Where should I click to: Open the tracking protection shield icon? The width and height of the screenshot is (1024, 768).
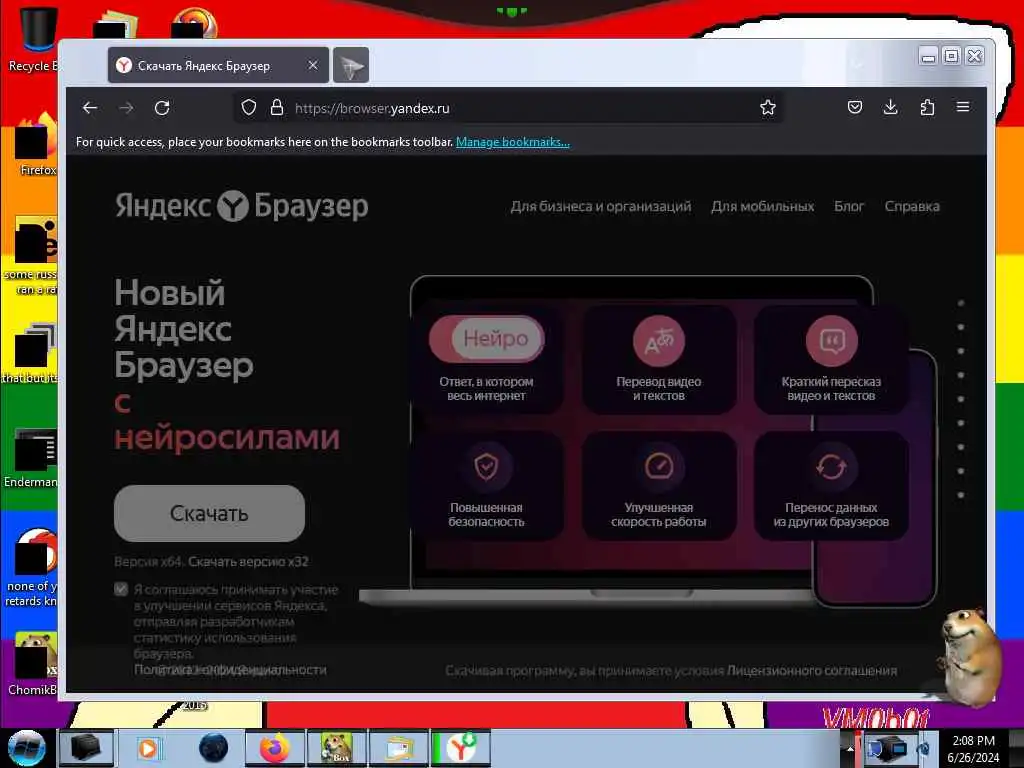coord(248,108)
